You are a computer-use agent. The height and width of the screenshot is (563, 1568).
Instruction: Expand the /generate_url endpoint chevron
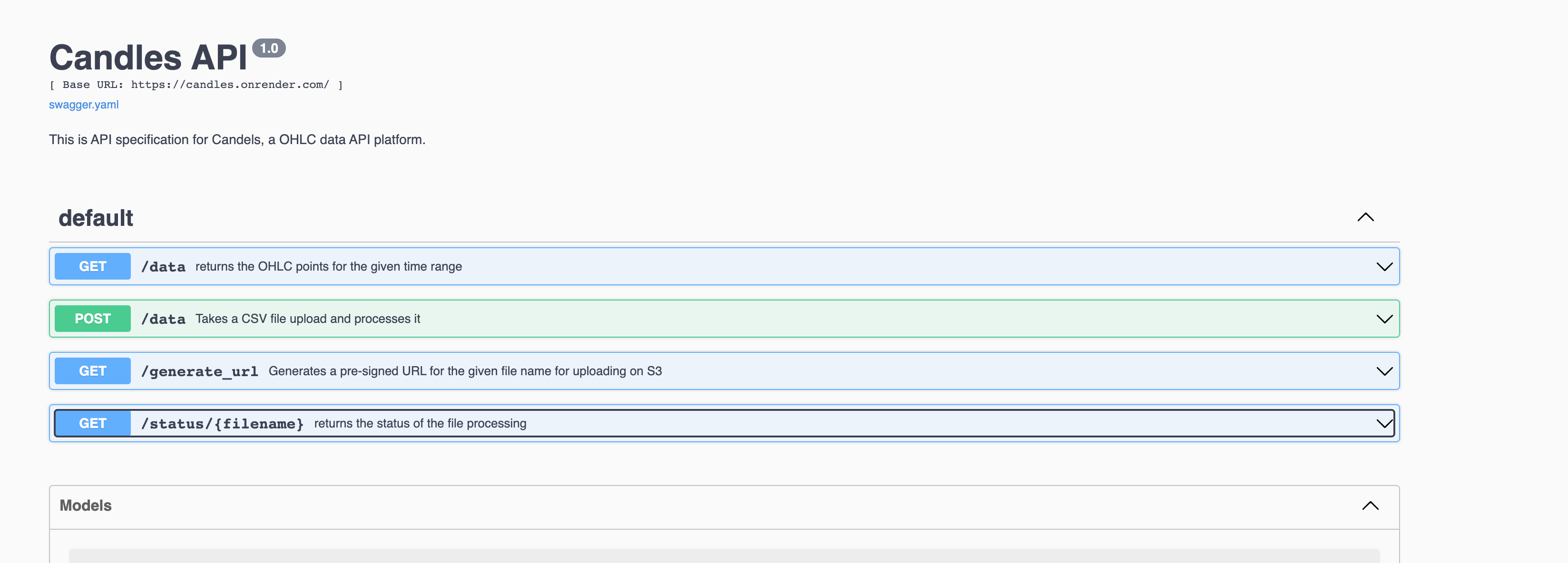pyautogui.click(x=1383, y=371)
